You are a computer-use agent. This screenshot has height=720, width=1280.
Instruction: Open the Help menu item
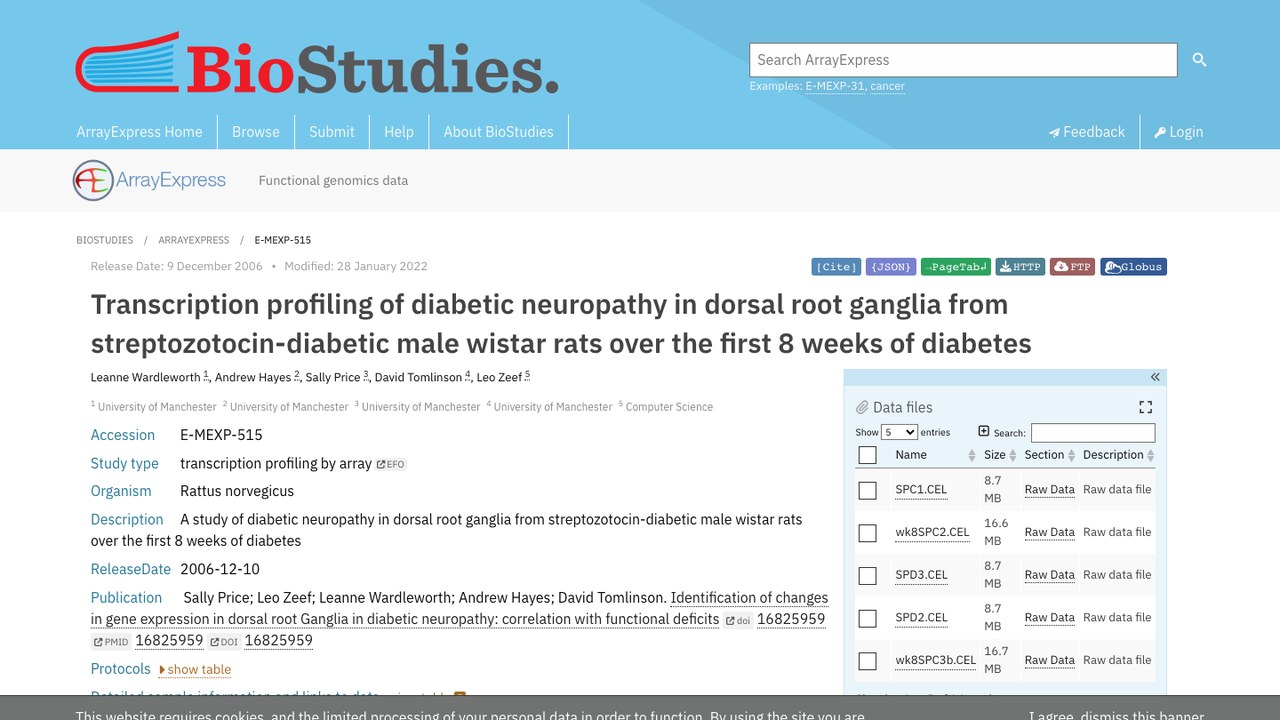click(x=399, y=132)
